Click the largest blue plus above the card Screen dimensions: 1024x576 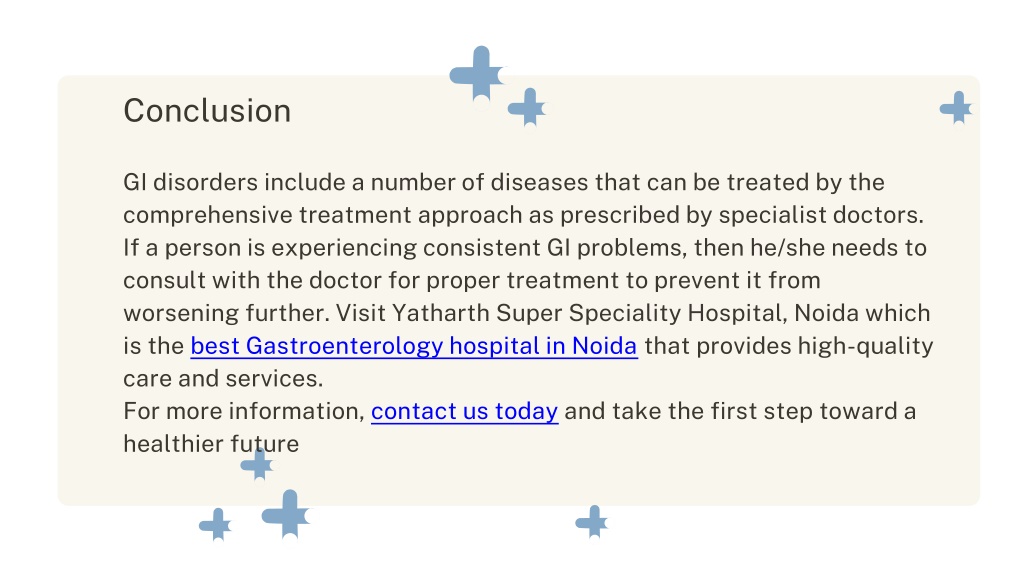[479, 74]
